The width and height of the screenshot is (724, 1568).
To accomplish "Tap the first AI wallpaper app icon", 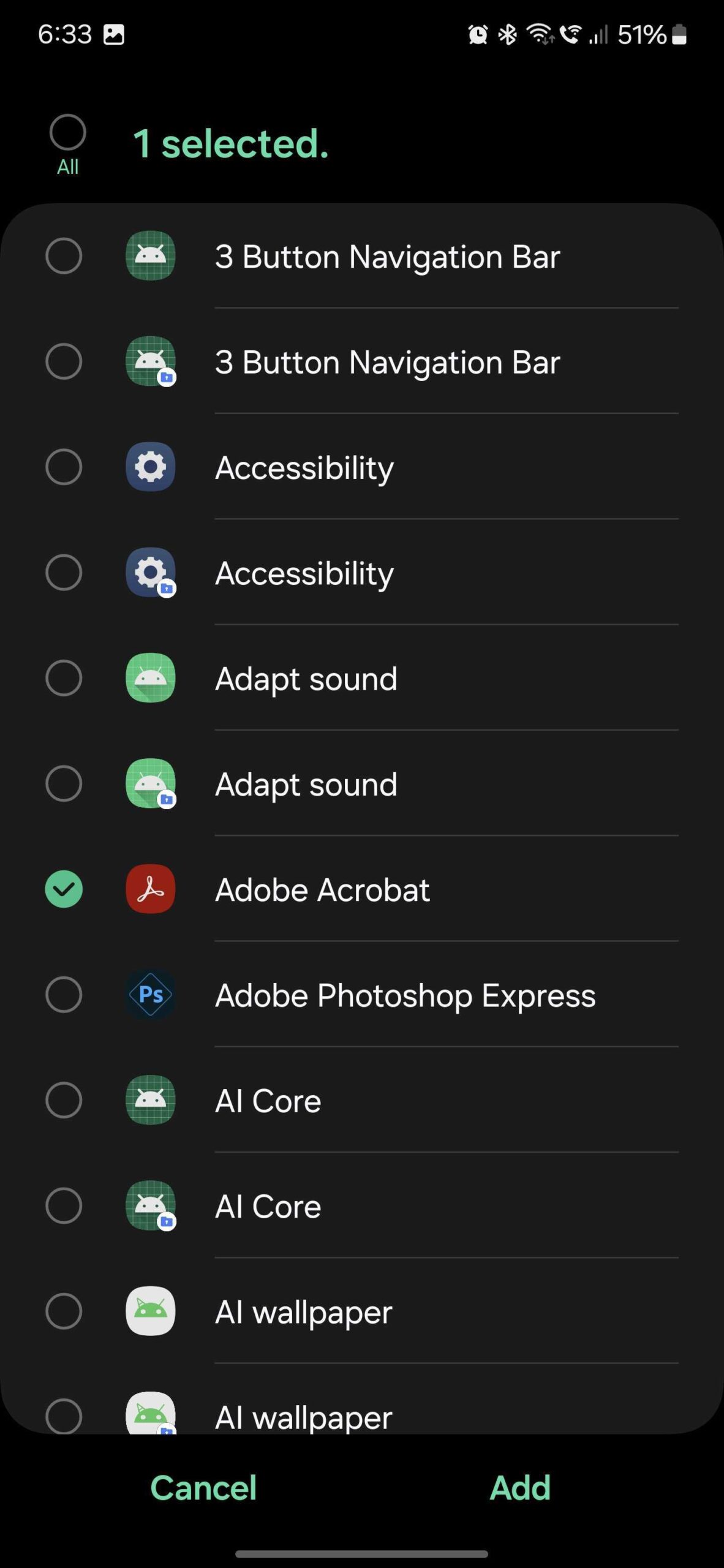I will pyautogui.click(x=150, y=1311).
